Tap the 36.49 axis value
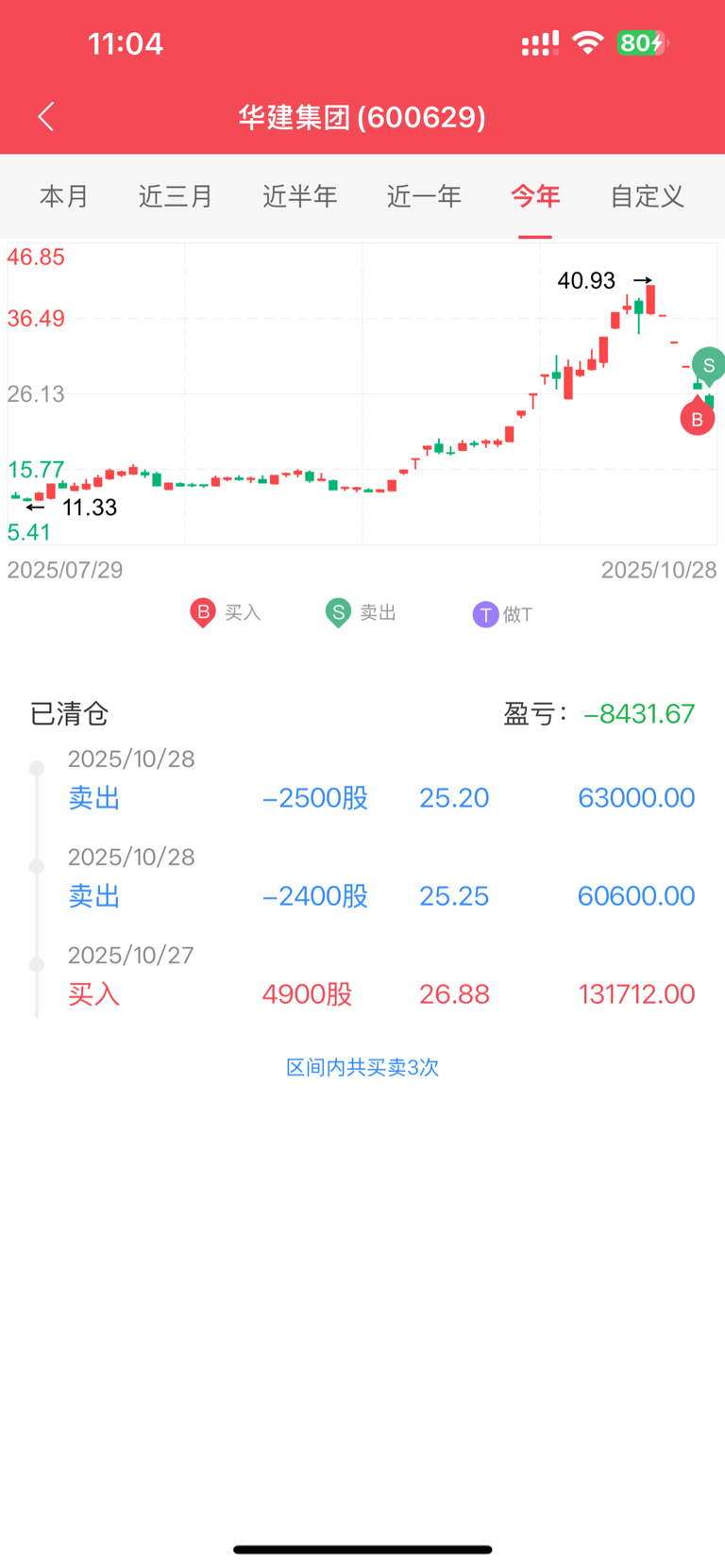 [x=36, y=318]
